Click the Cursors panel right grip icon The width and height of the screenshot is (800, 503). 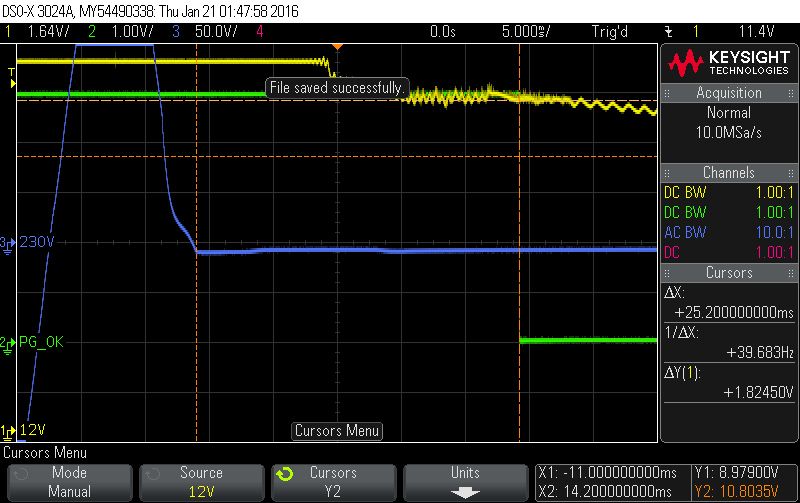[791, 273]
